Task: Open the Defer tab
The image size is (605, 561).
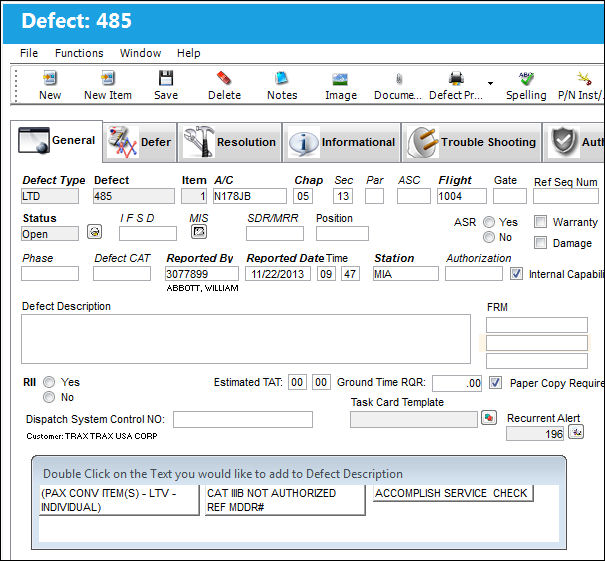Action: click(140, 142)
